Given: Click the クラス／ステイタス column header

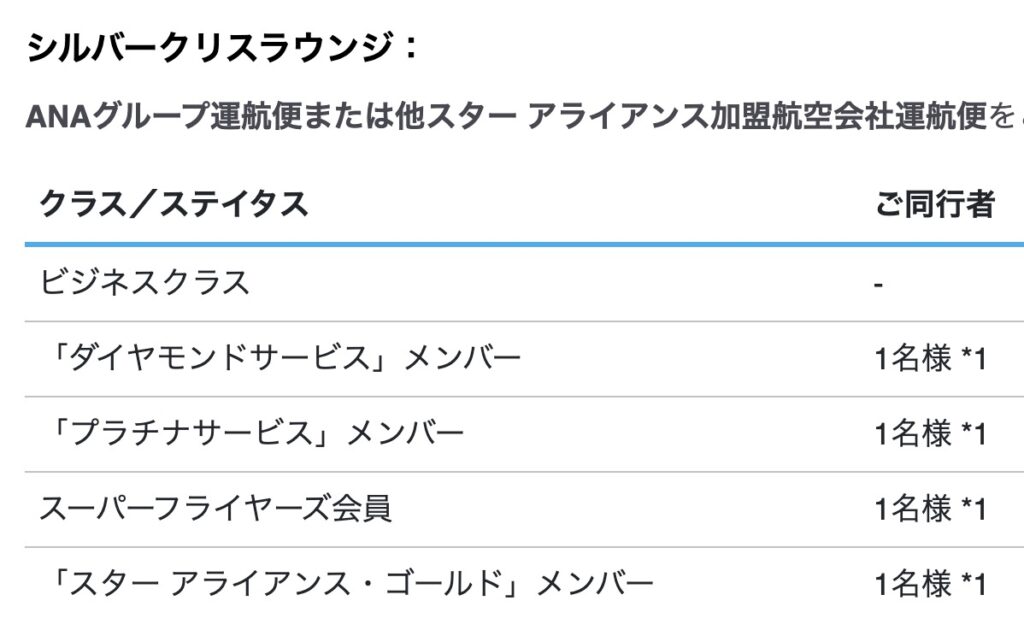Looking at the screenshot, I should (173, 204).
